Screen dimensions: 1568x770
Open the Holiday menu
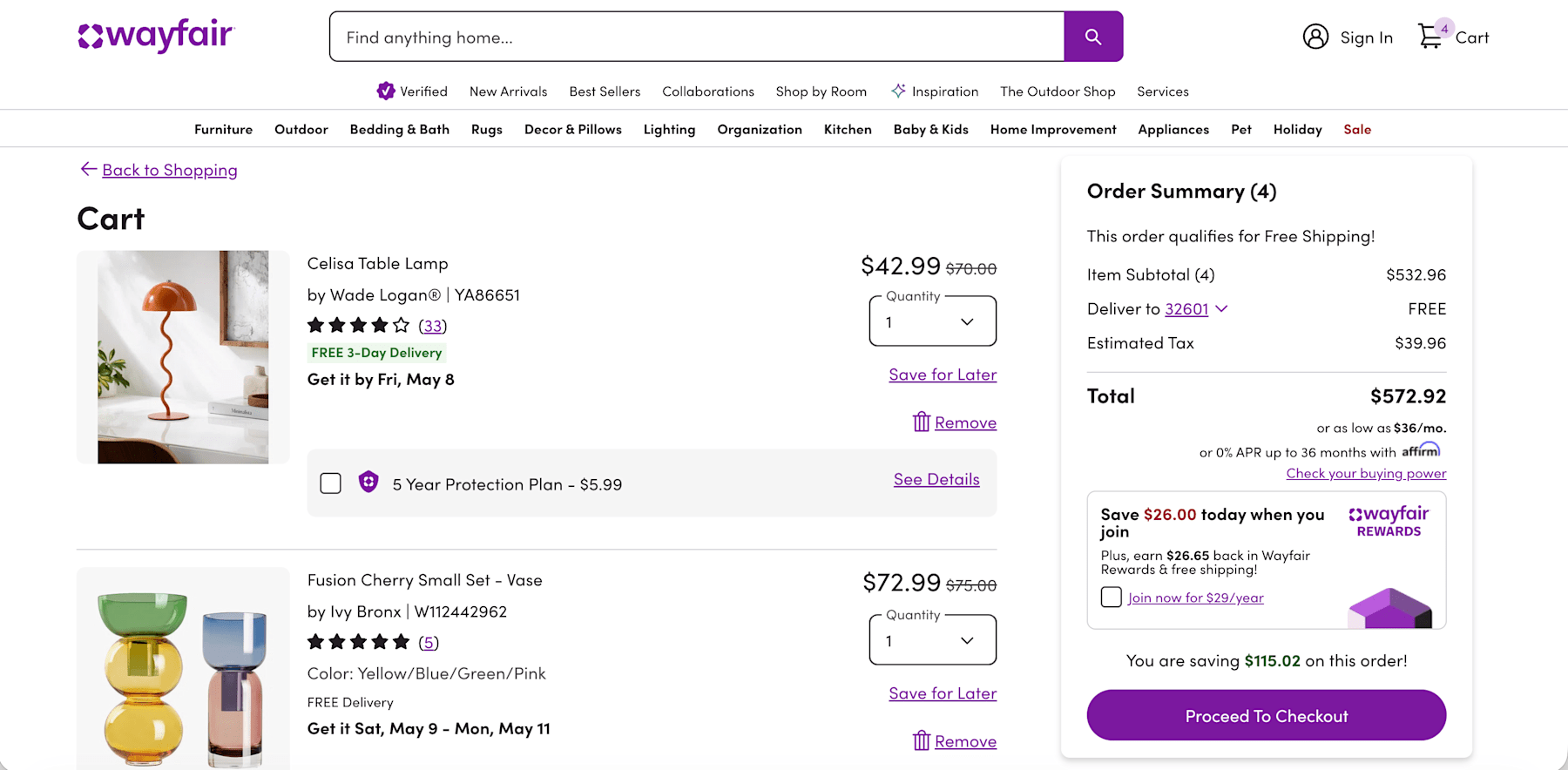click(1298, 129)
